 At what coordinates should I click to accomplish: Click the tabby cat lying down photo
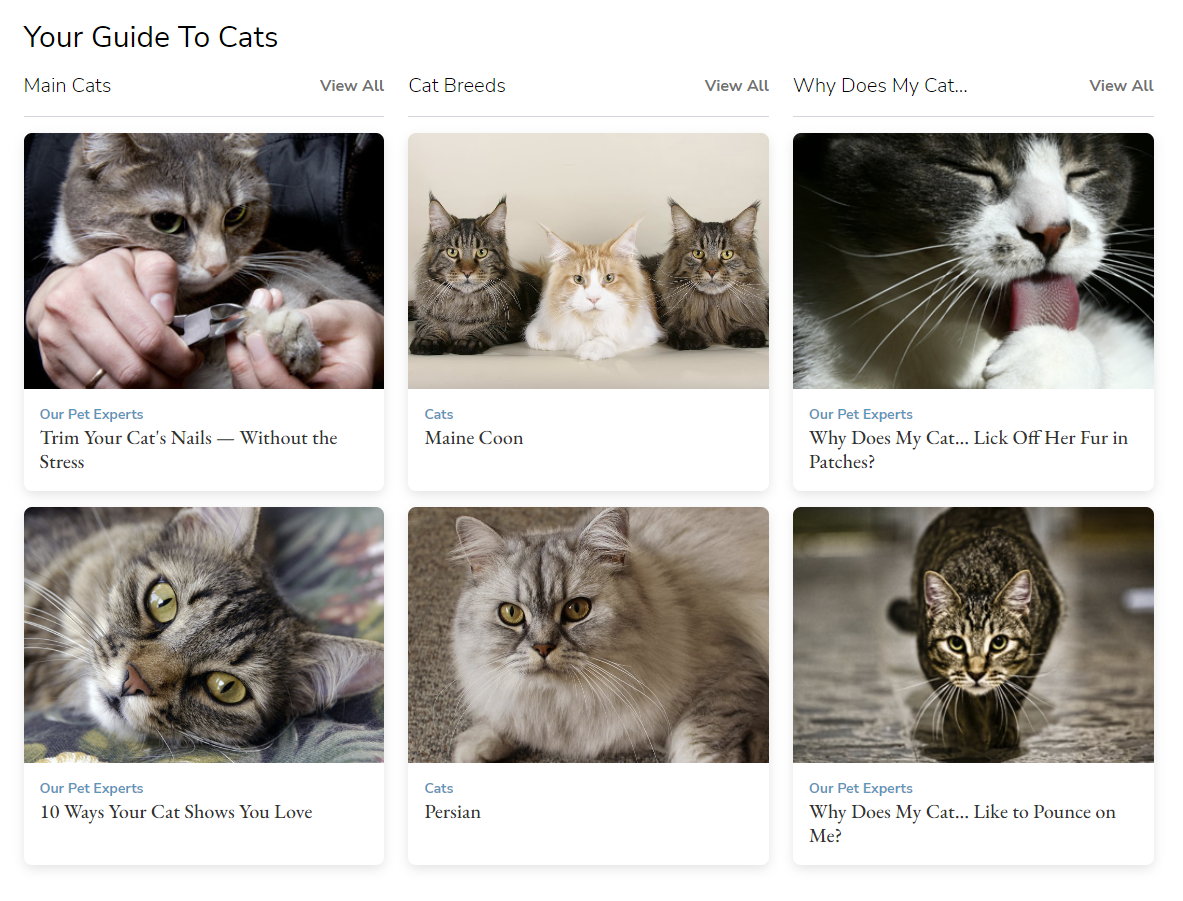click(x=204, y=635)
